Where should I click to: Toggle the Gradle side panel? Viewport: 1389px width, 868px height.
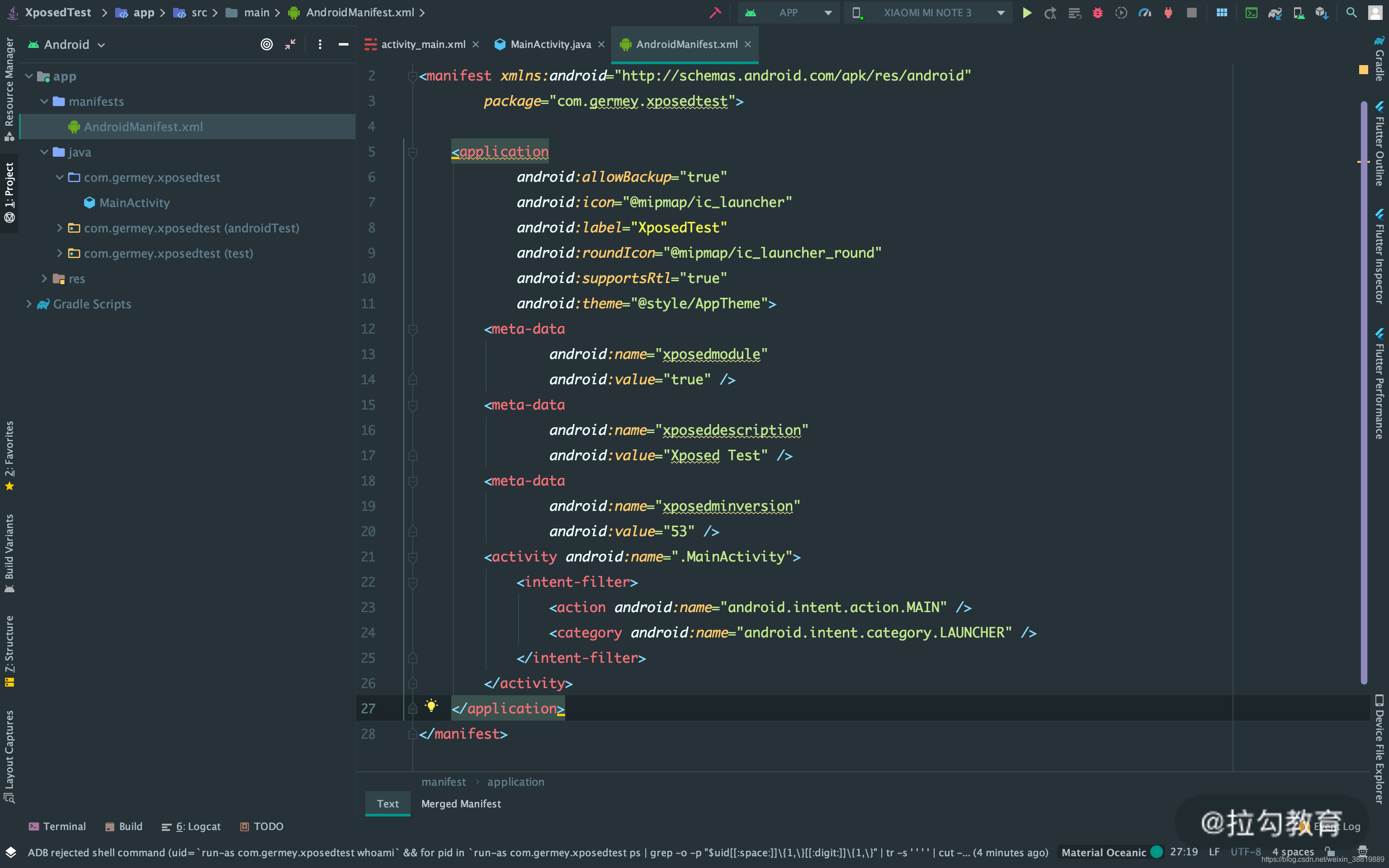[x=1379, y=58]
